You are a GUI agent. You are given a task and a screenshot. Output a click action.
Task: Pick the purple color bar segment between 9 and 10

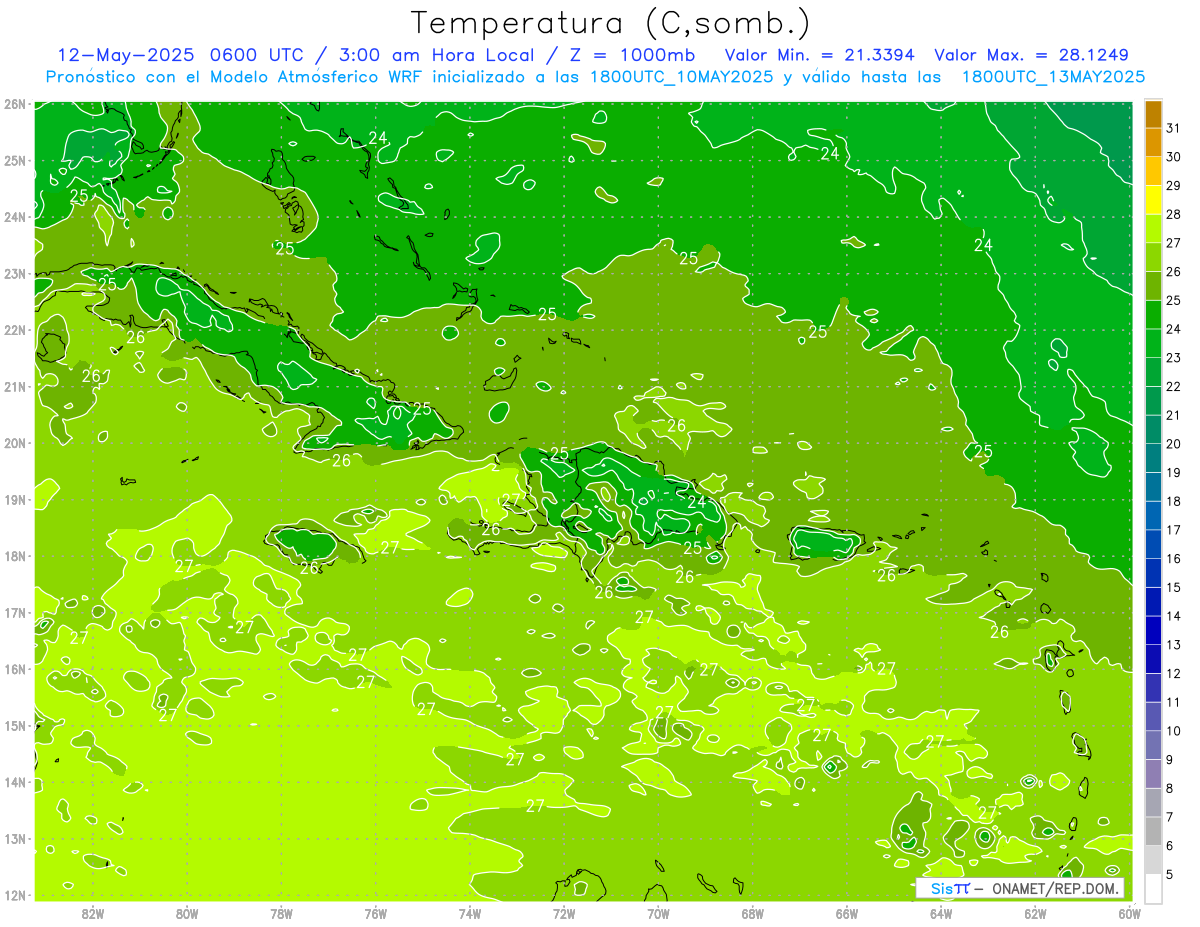(x=1154, y=745)
